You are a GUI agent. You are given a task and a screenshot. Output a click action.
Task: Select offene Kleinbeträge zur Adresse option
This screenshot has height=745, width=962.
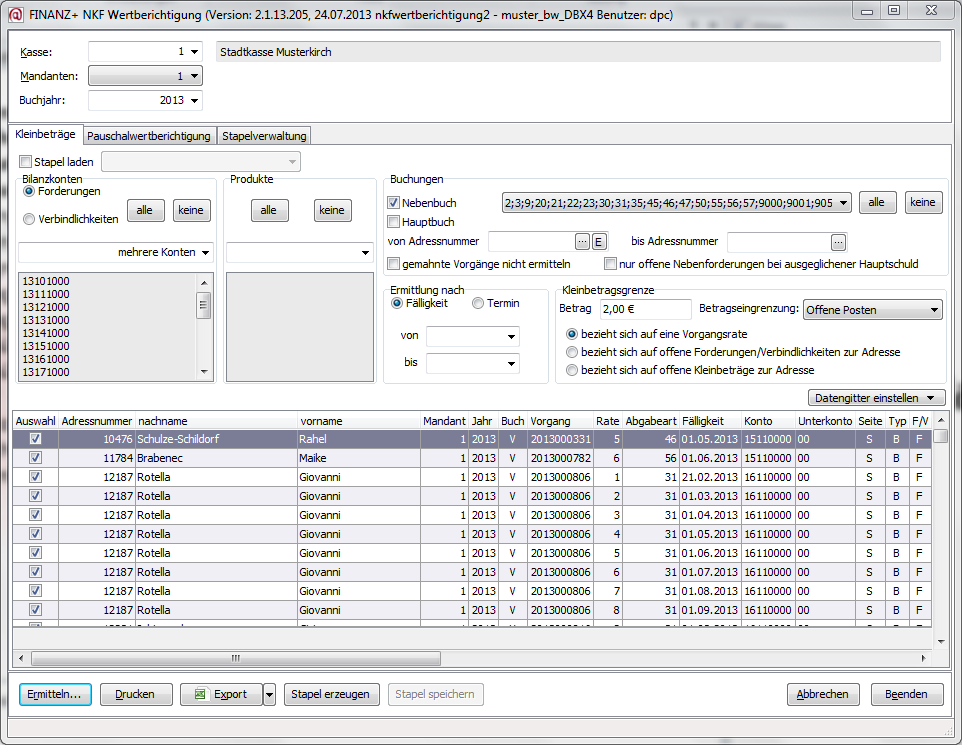[x=572, y=370]
